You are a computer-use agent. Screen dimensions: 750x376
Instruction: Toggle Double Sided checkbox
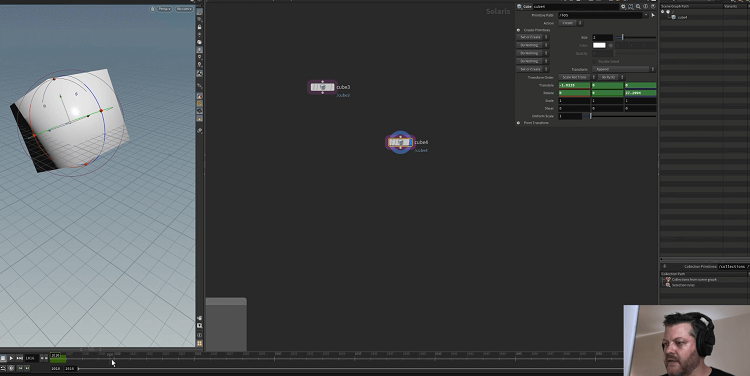pos(595,61)
